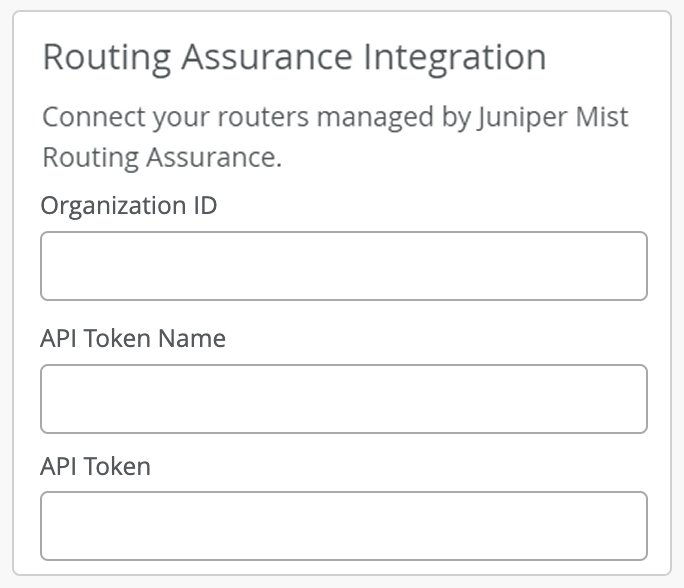Activate the bottom-most empty text field

[x=343, y=526]
